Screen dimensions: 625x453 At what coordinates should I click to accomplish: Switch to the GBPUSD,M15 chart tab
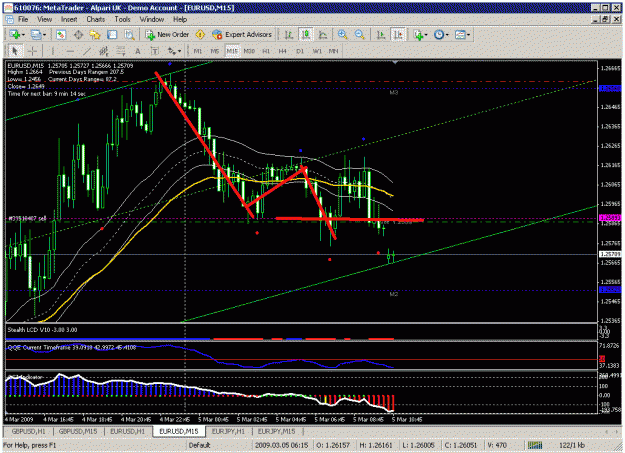click(x=78, y=431)
